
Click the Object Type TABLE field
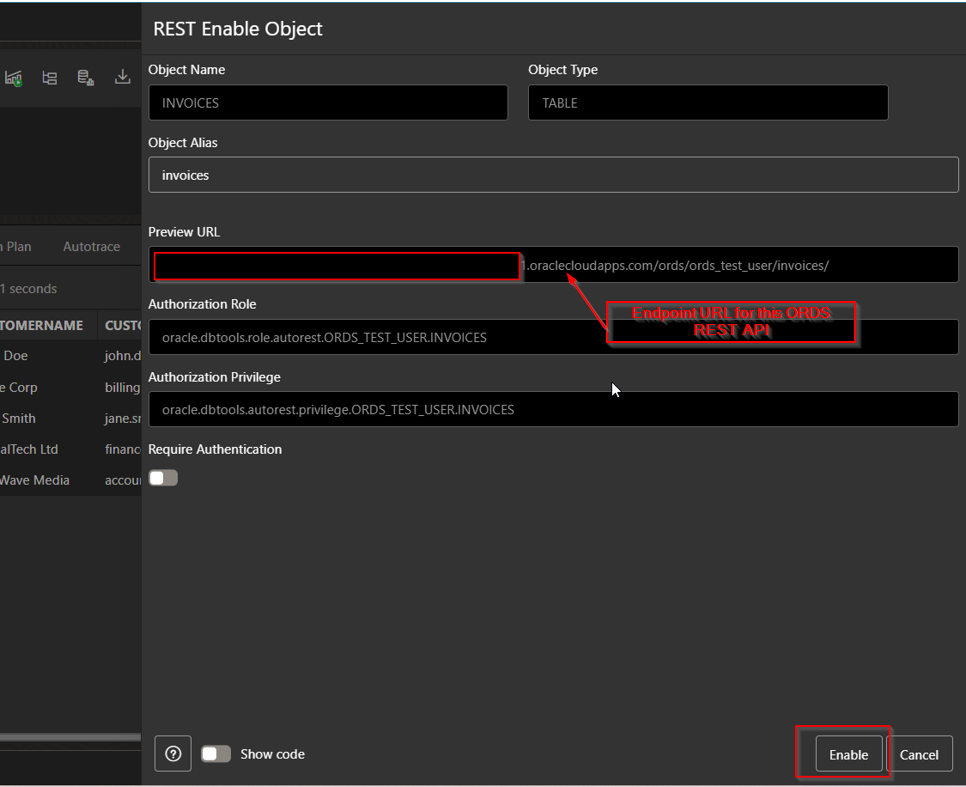(707, 102)
